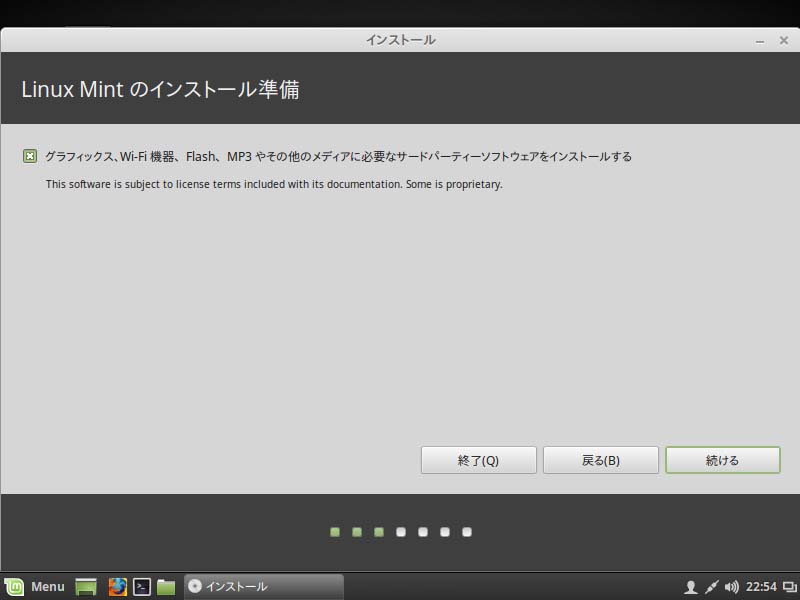Click the clock showing 22:54
This screenshot has width=800, height=600.
click(x=762, y=587)
